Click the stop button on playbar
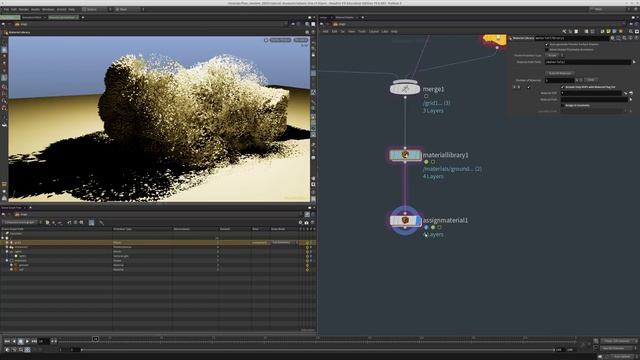640x360 pixels. 20,341
